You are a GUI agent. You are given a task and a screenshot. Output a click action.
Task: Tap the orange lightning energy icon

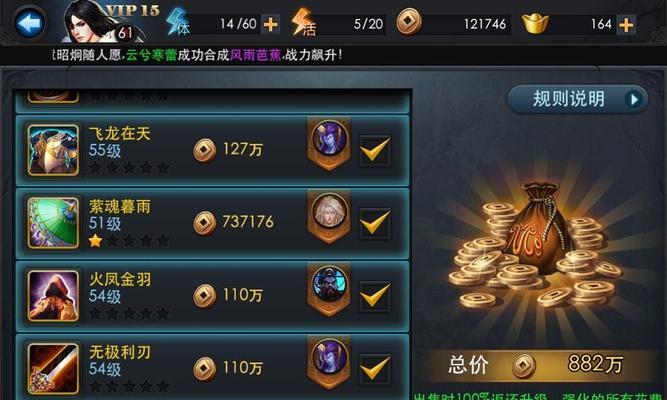[x=304, y=22]
